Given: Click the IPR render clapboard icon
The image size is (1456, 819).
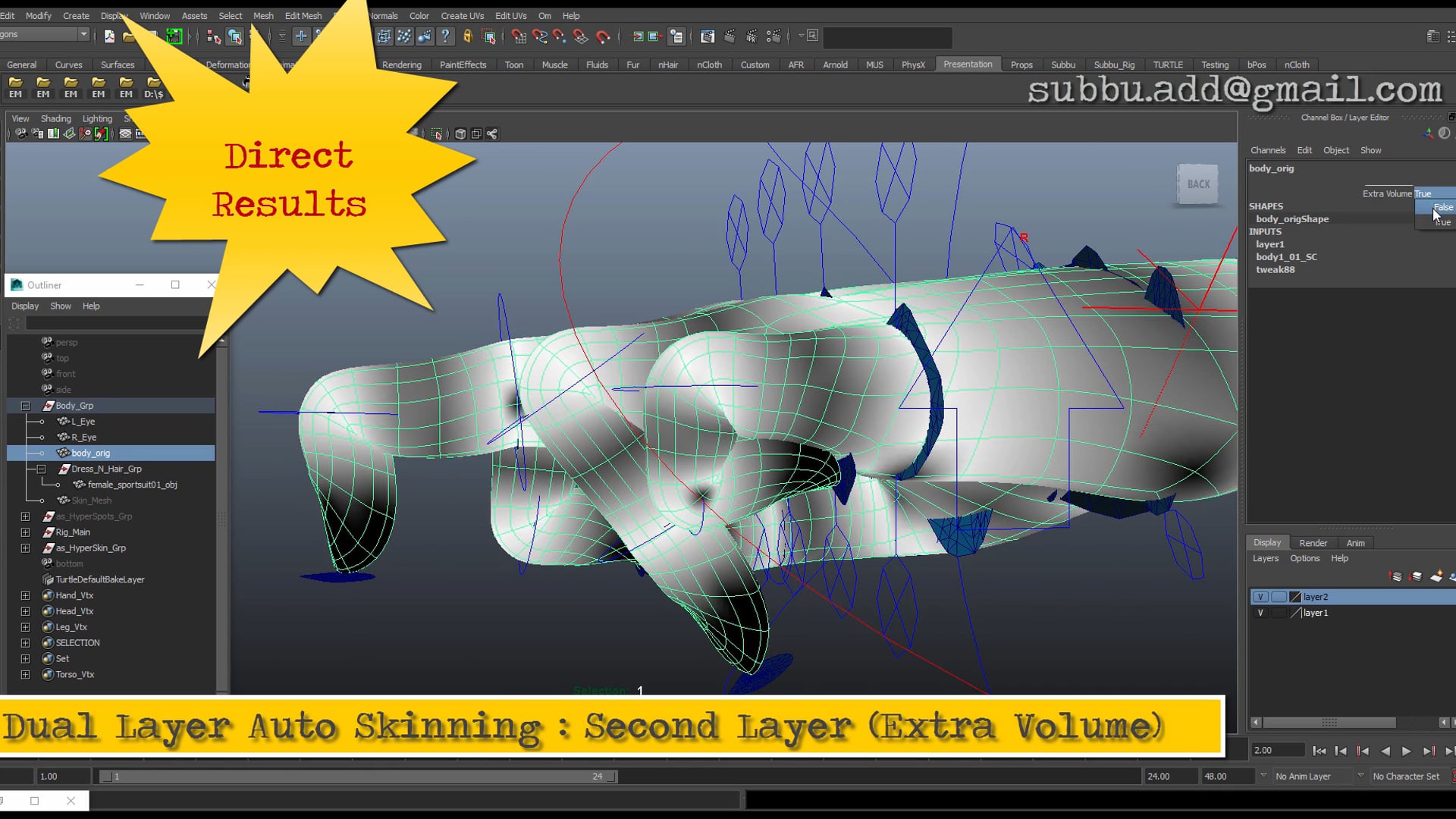Looking at the screenshot, I should pos(752,36).
